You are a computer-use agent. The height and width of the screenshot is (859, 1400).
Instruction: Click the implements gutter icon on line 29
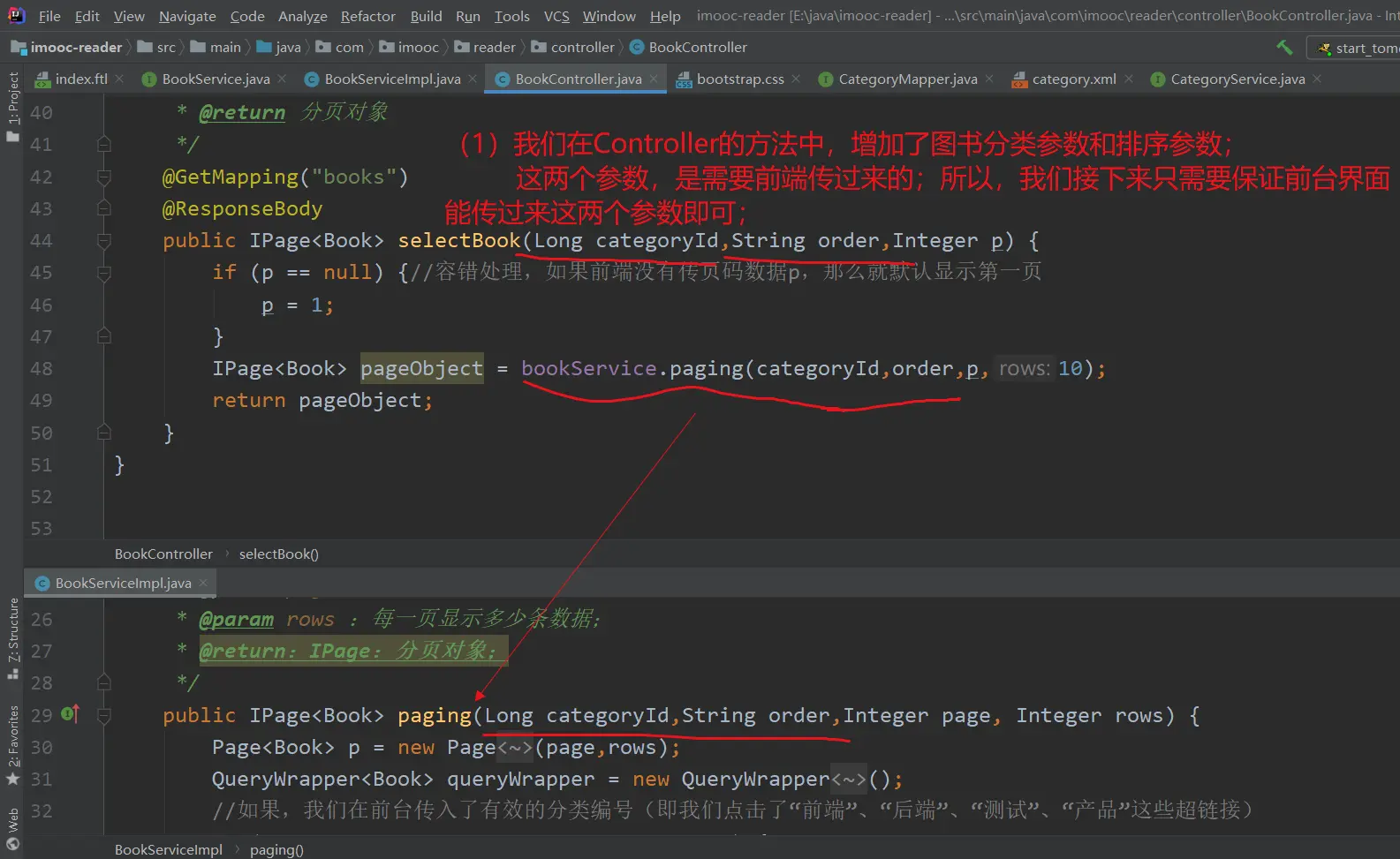tap(71, 713)
